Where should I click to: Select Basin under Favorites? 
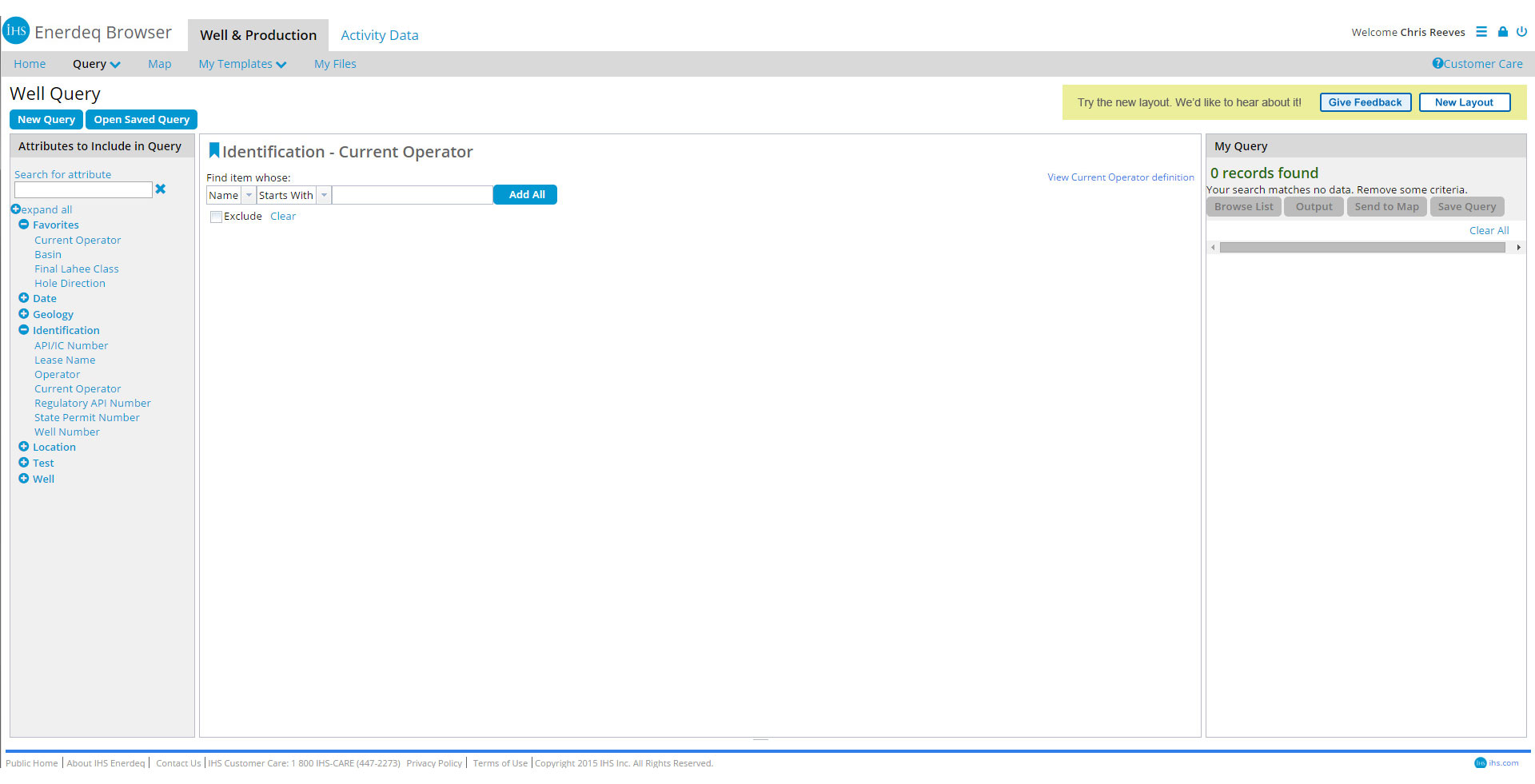(x=48, y=254)
